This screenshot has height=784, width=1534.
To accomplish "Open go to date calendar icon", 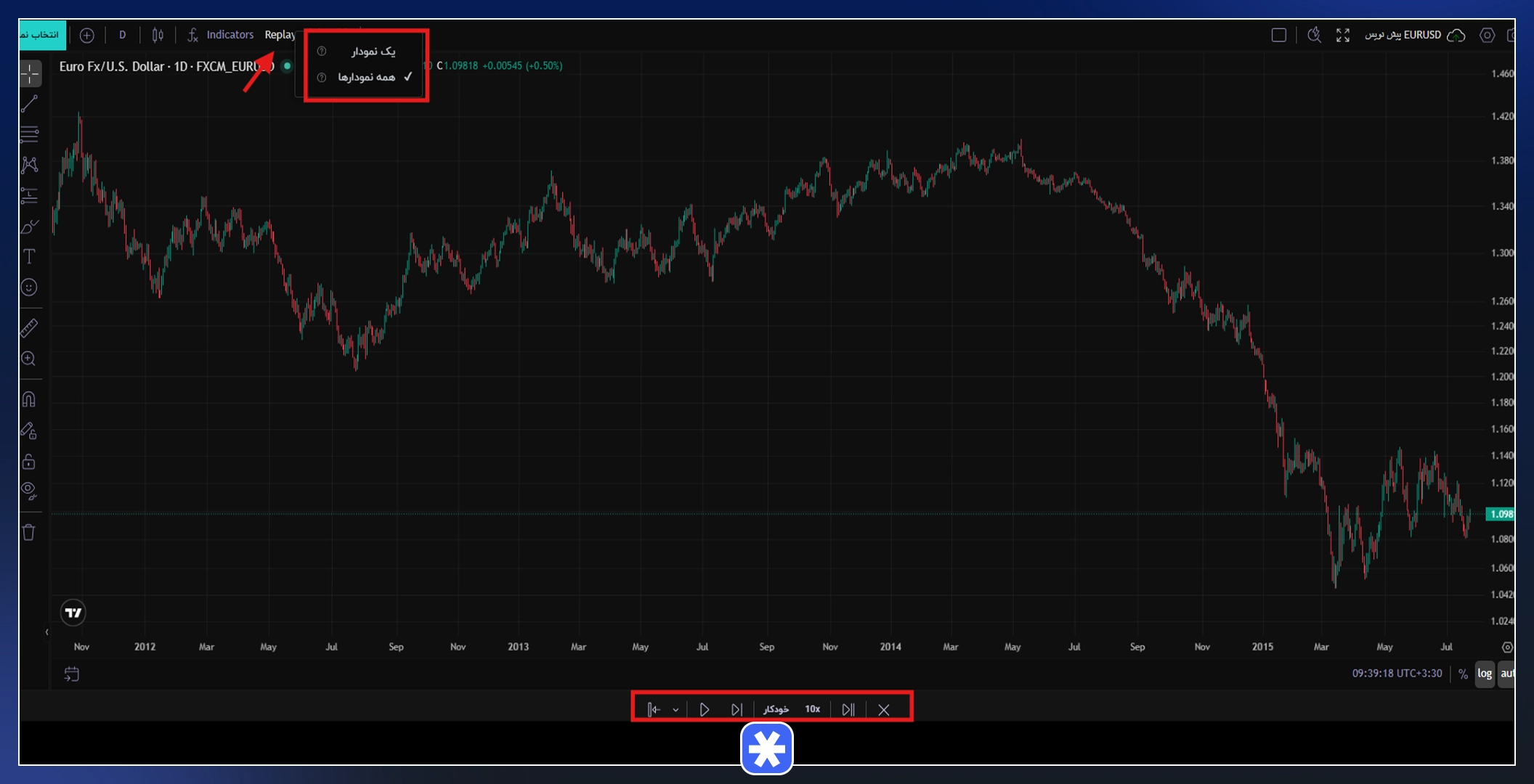I will (71, 674).
